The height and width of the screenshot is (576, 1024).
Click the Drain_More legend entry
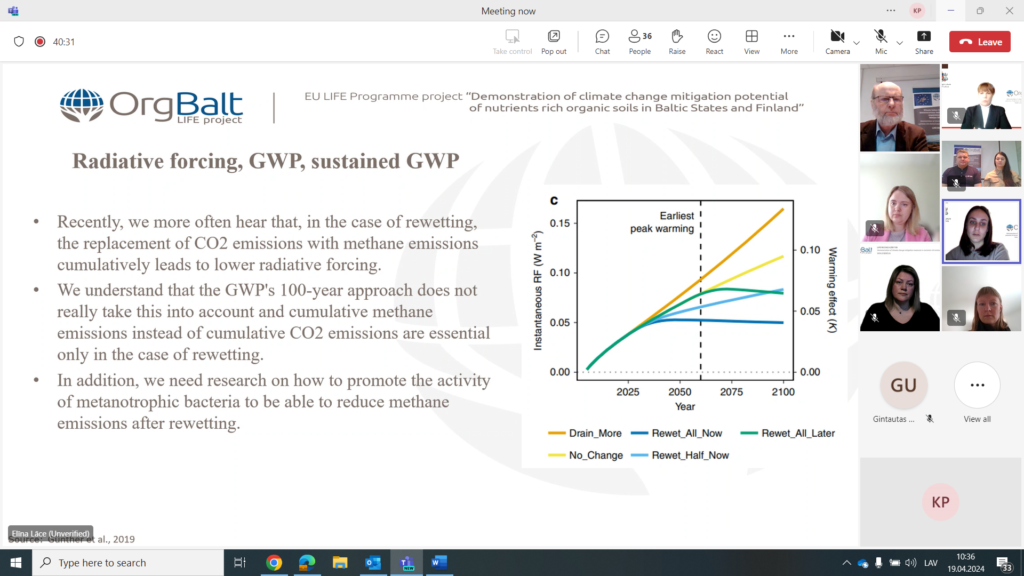[585, 433]
